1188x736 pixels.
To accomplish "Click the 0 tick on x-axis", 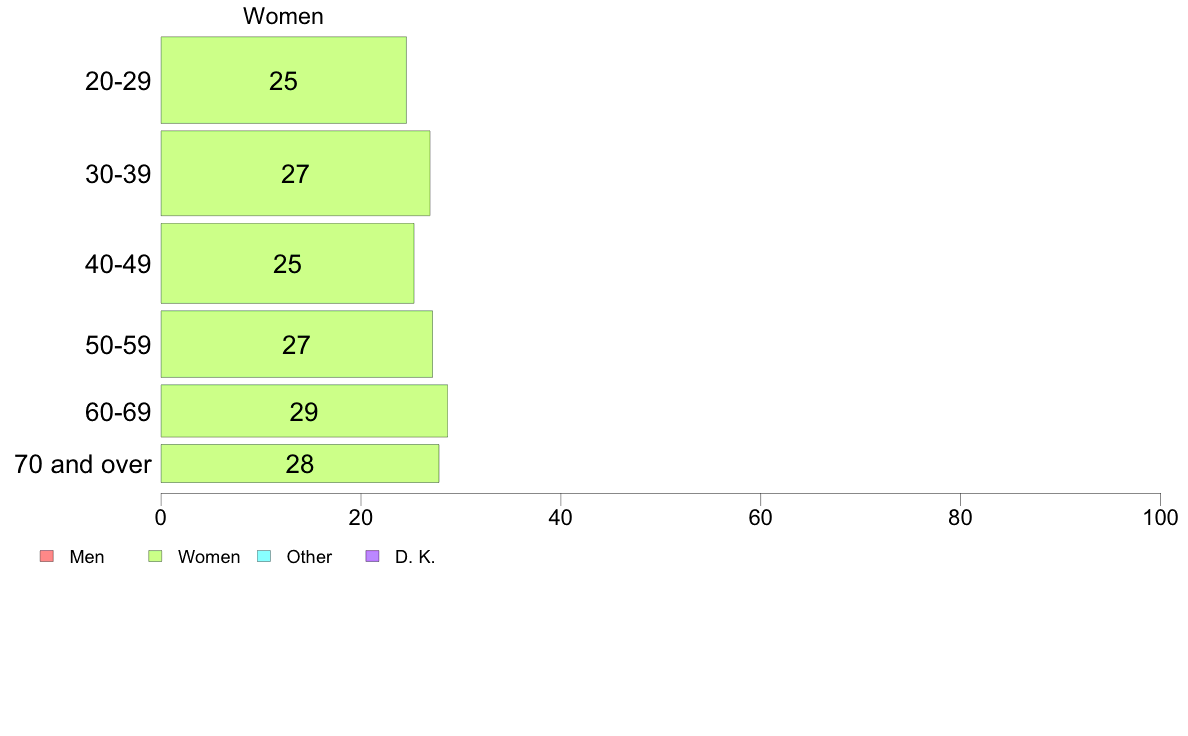I will (x=161, y=518).
